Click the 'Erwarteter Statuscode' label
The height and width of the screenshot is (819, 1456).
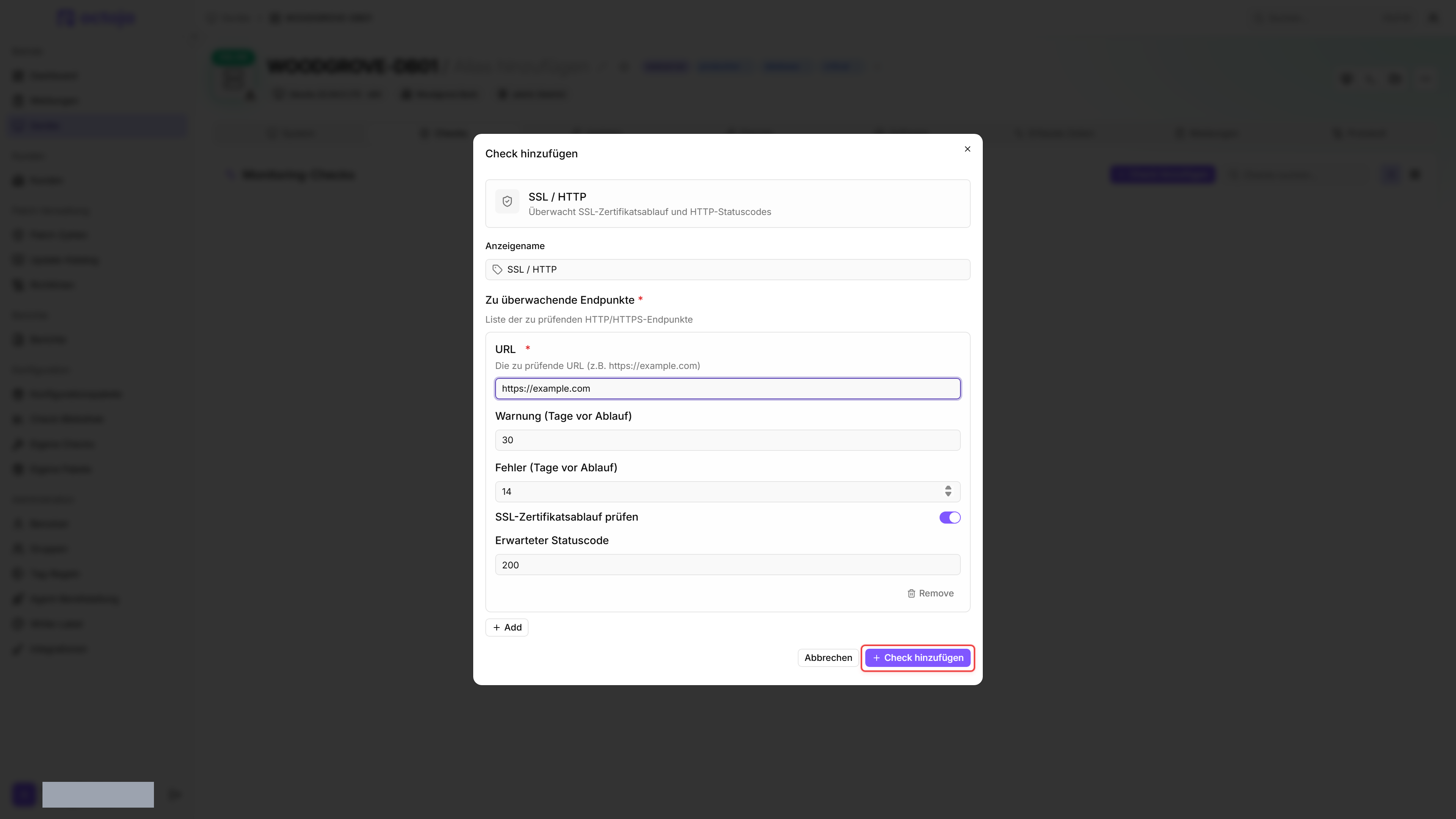(552, 540)
